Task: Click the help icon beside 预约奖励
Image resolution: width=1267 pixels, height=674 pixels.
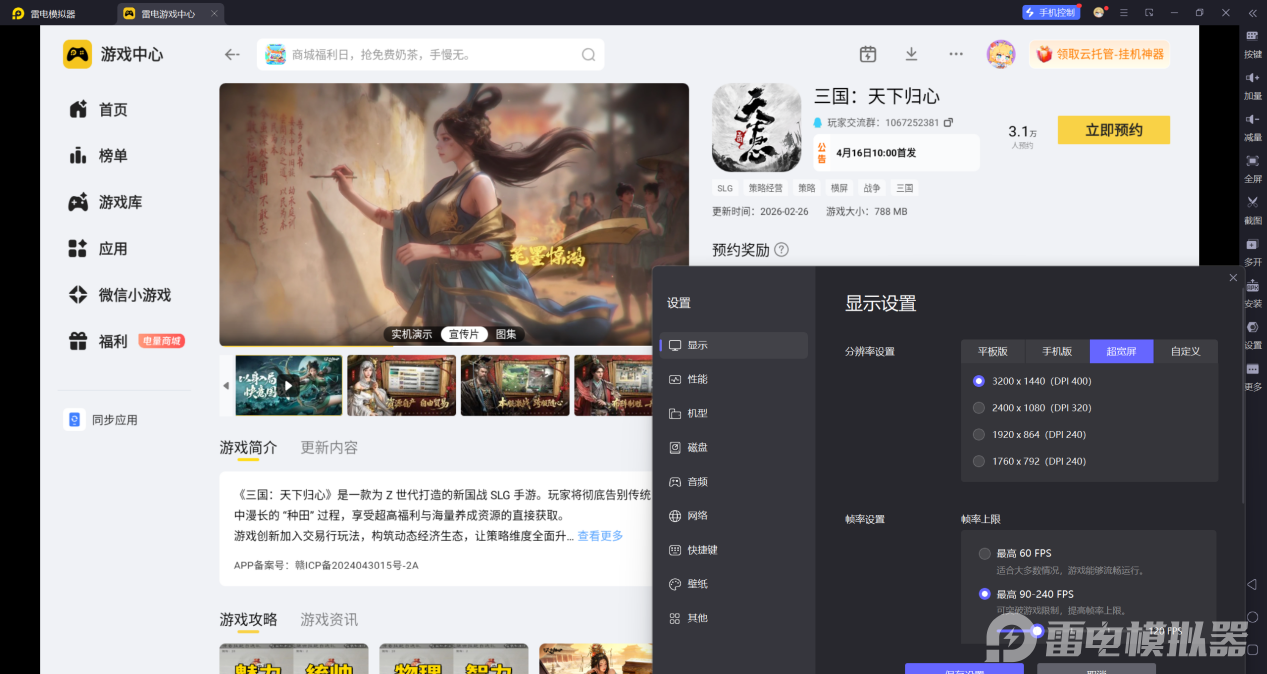Action: pyautogui.click(x=781, y=250)
